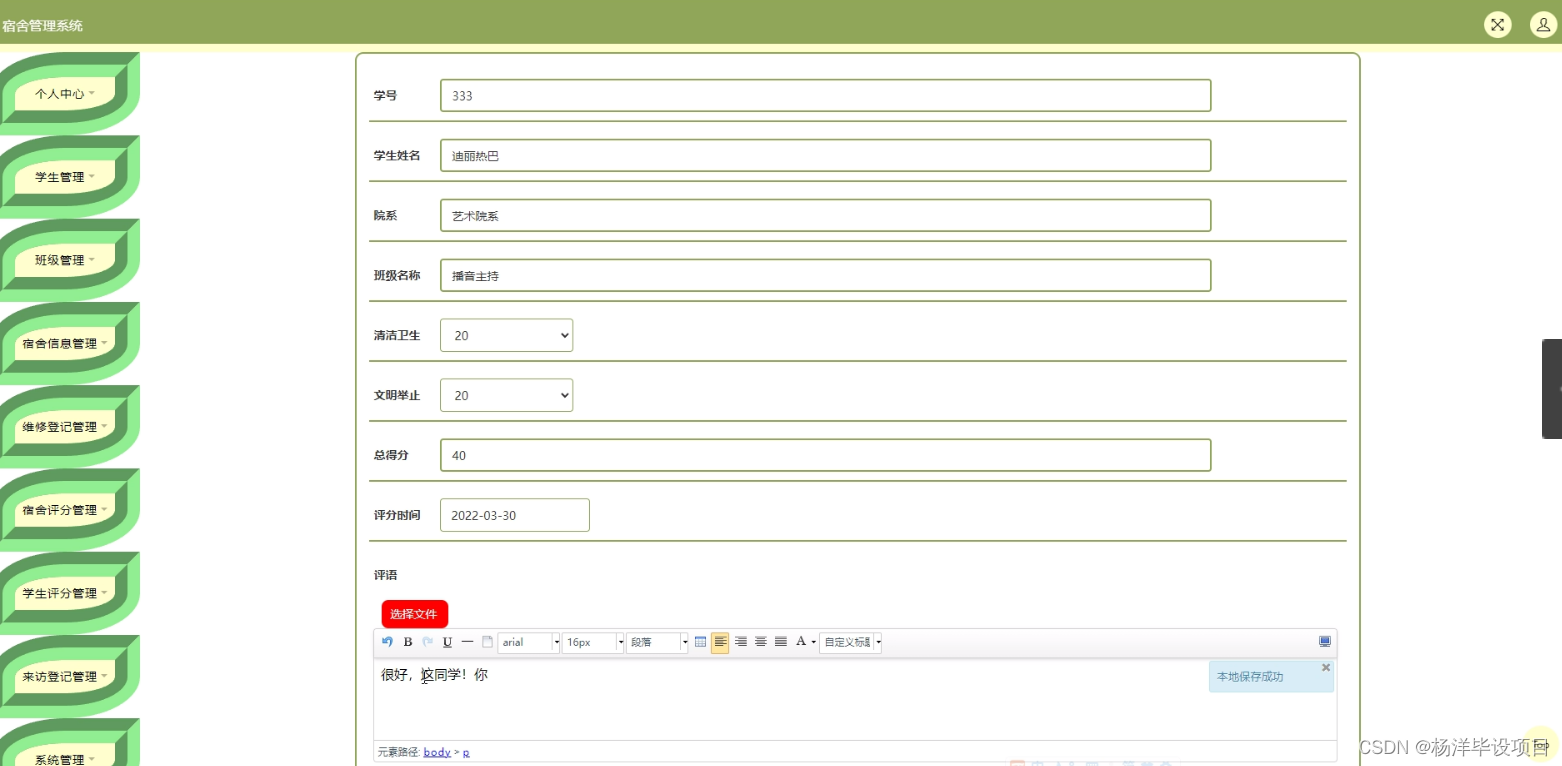Image resolution: width=1562 pixels, height=766 pixels.
Task: Click the Redo icon in the editor toolbar
Action: pos(427,642)
